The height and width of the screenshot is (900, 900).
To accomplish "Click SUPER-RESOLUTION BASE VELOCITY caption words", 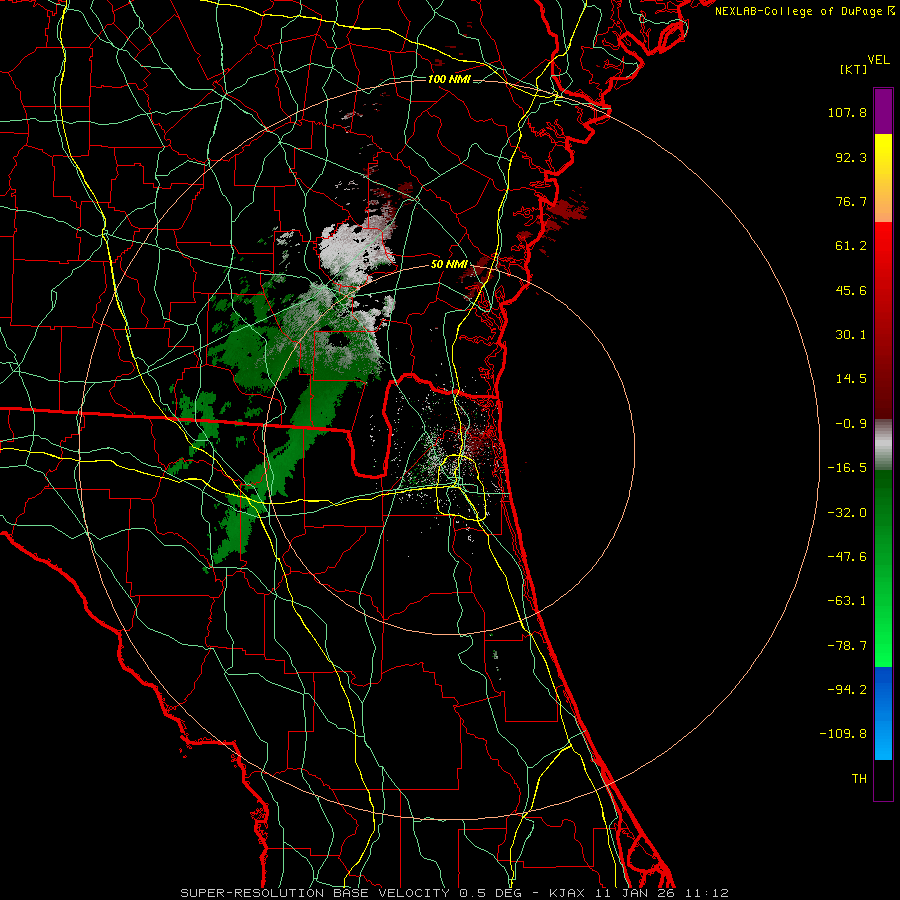I will click(315, 893).
